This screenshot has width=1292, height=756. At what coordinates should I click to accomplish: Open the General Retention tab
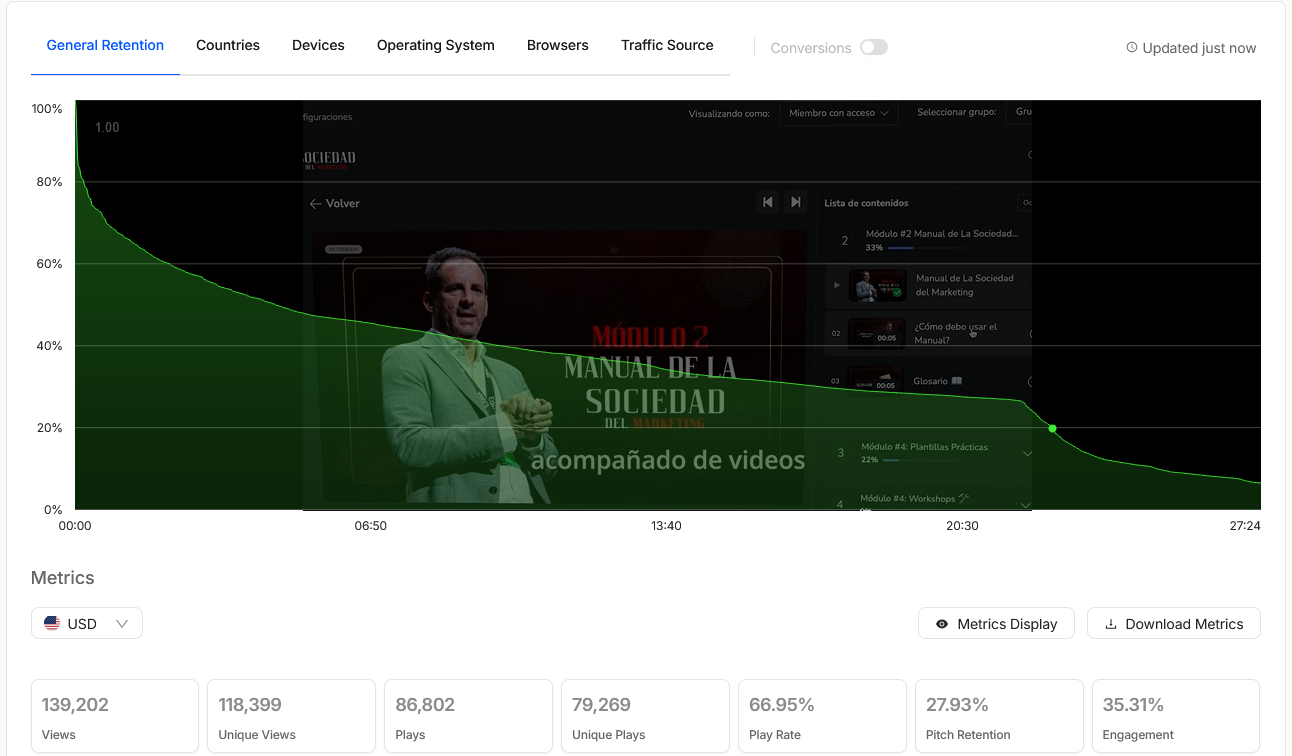pyautogui.click(x=105, y=45)
